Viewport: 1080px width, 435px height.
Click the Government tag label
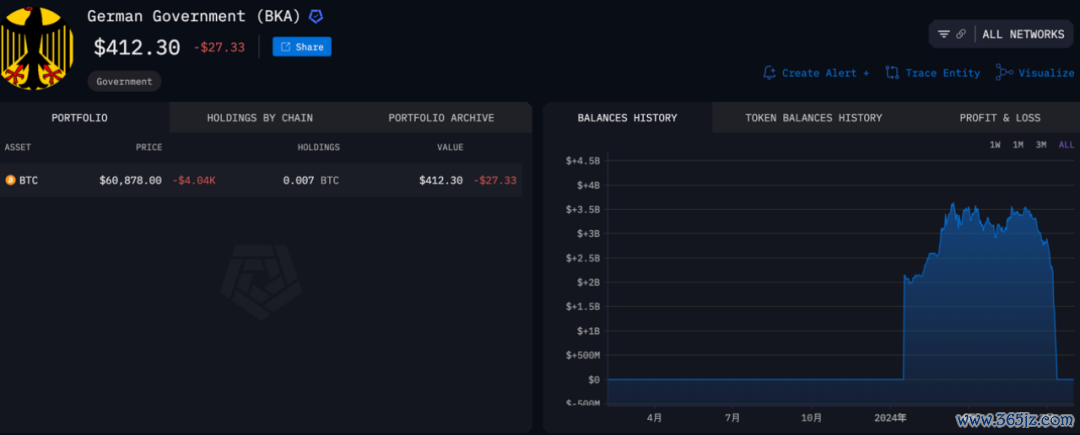(124, 81)
